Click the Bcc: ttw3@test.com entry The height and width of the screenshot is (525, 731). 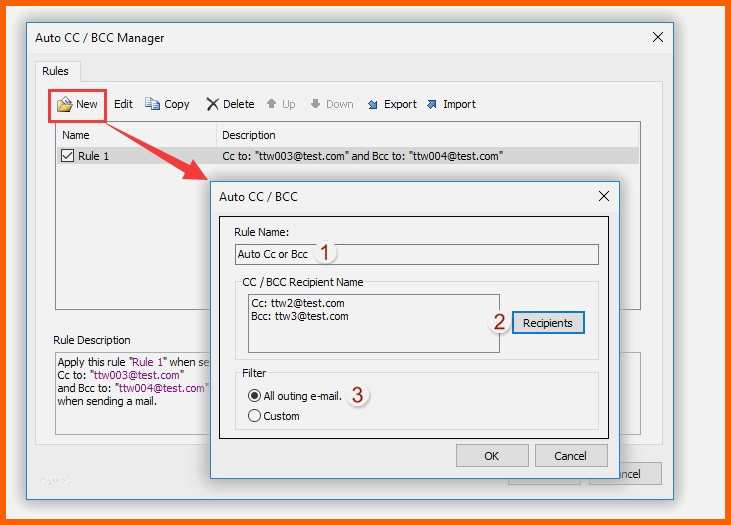[x=300, y=316]
